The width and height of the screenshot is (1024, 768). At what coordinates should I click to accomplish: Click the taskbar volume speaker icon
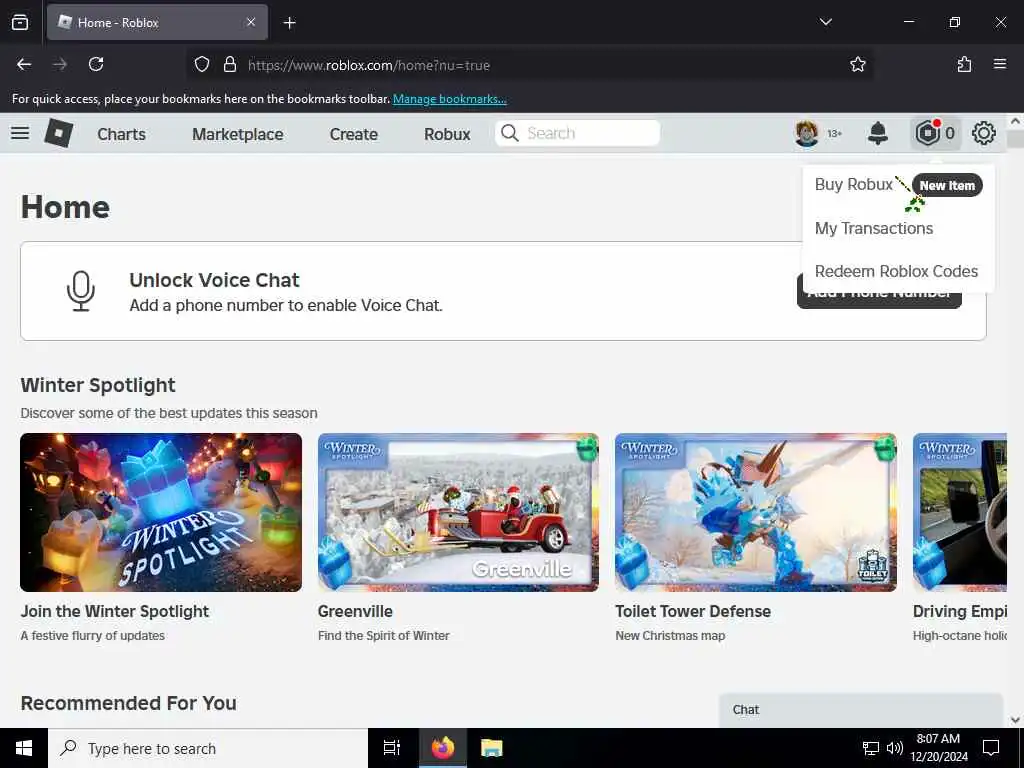point(895,748)
